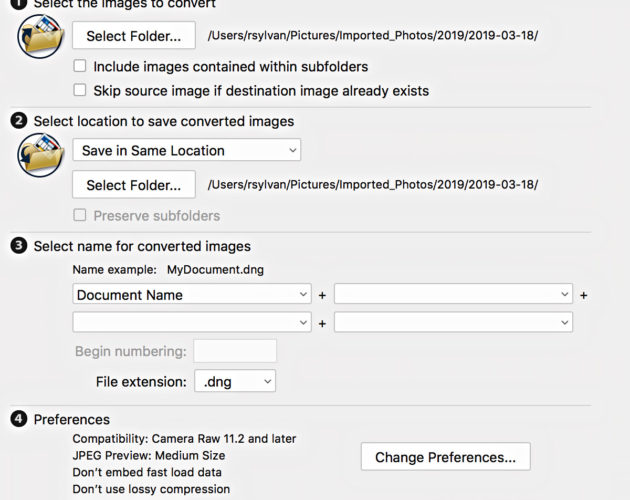Toggle the Preserve subfolders checkbox
The height and width of the screenshot is (500, 630).
(x=80, y=215)
